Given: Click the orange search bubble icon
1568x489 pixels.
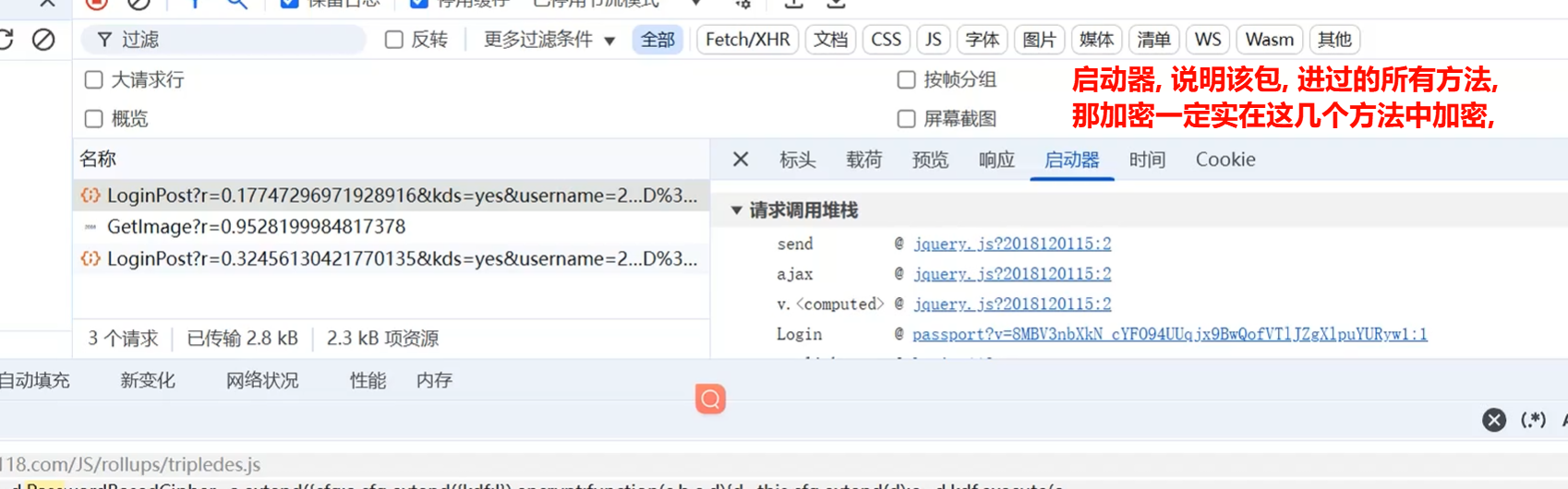Looking at the screenshot, I should 710,399.
